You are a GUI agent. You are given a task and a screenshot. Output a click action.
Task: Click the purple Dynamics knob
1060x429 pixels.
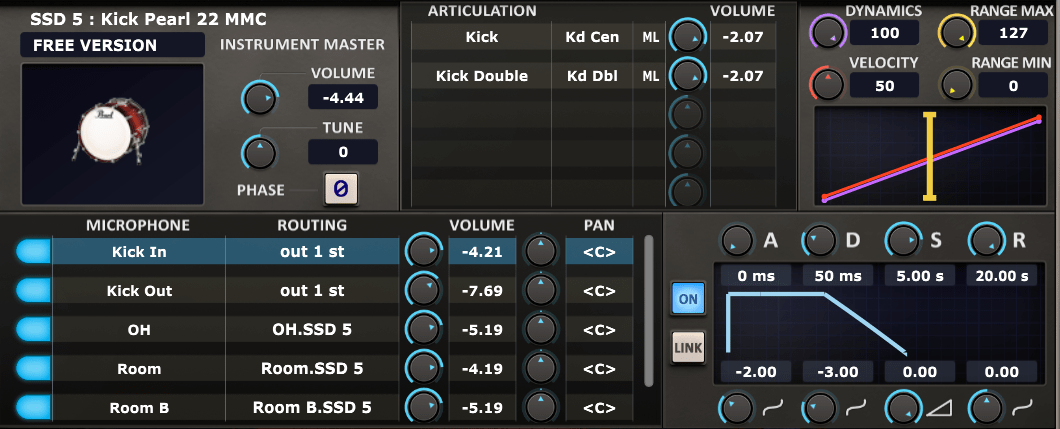pyautogui.click(x=826, y=34)
